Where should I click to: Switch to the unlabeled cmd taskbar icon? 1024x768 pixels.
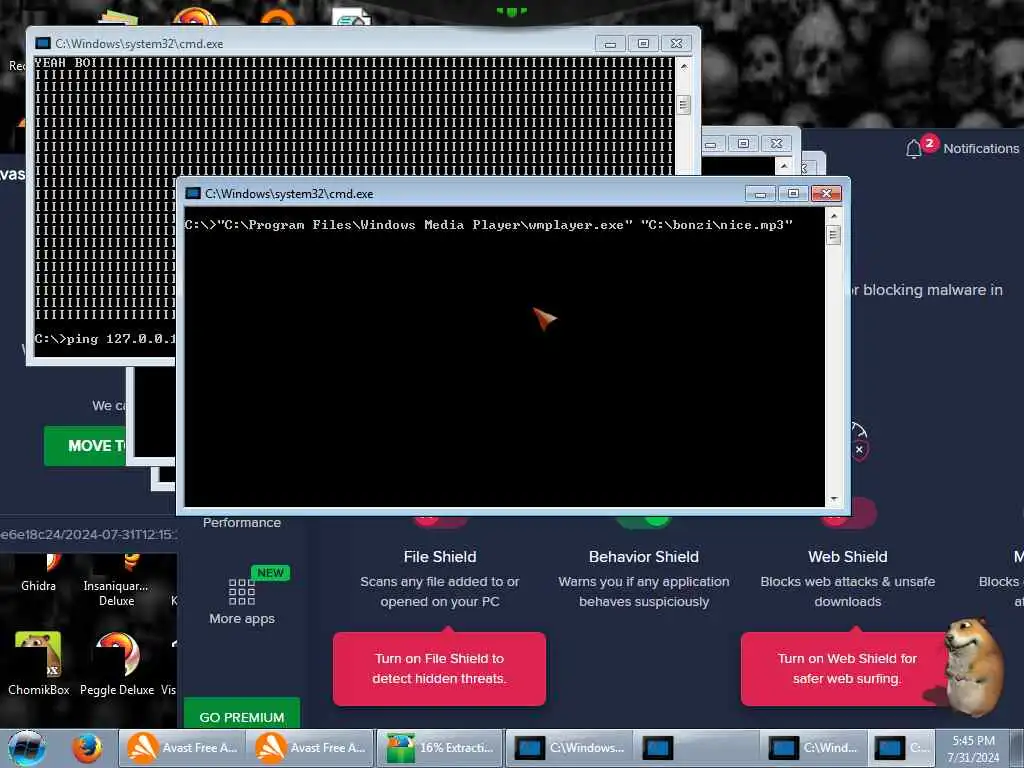click(658, 748)
